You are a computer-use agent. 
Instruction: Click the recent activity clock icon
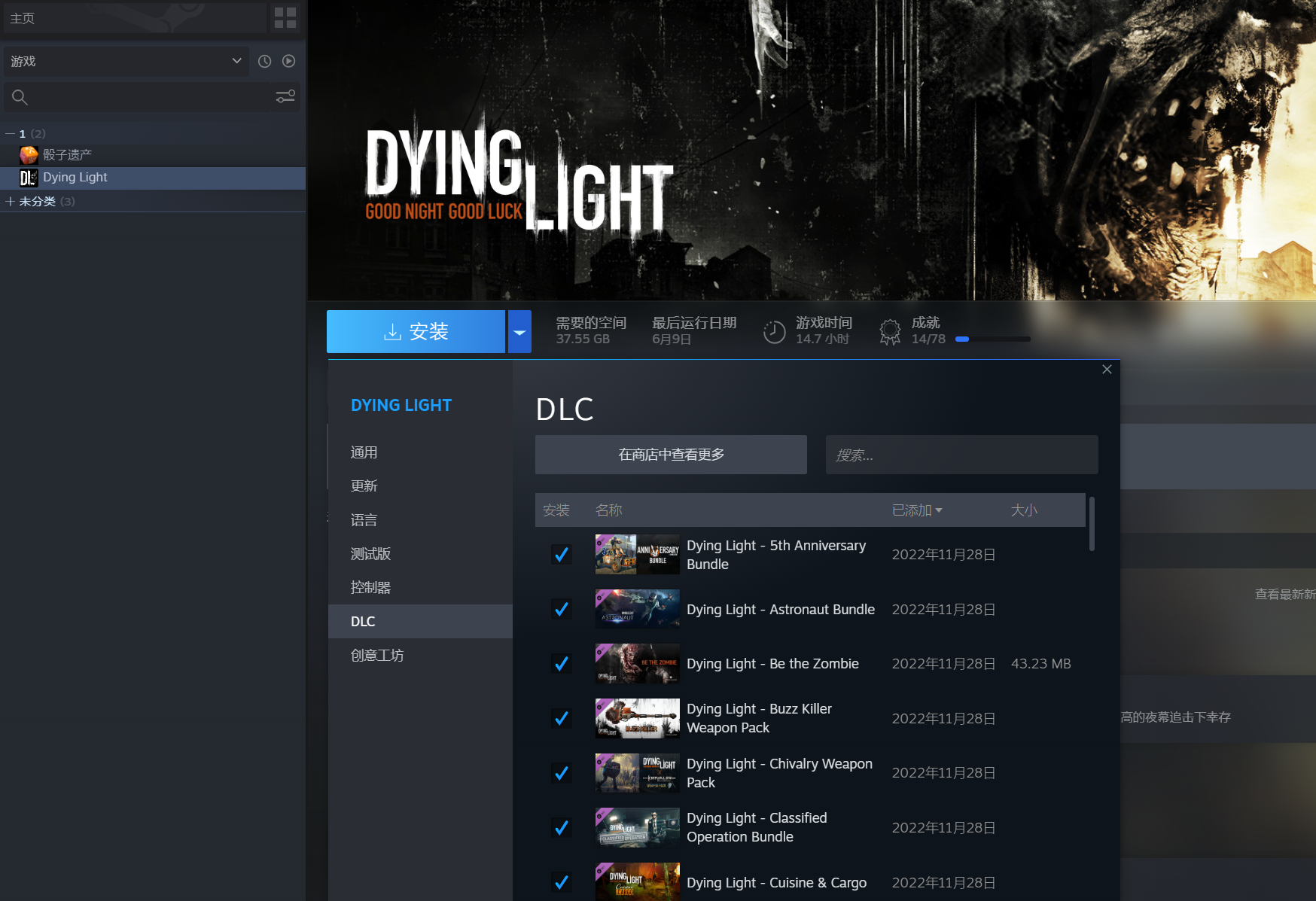coord(264,62)
